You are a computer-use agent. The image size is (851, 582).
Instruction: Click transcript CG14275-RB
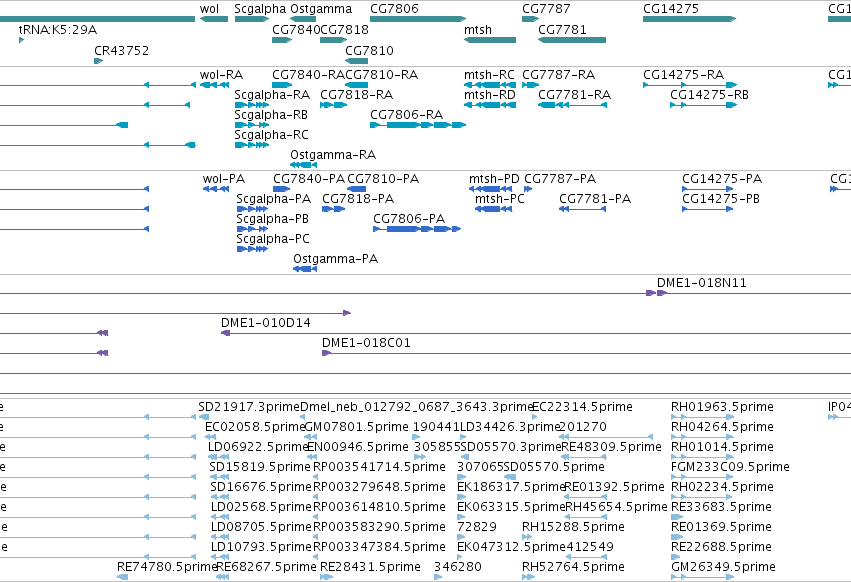tap(703, 105)
